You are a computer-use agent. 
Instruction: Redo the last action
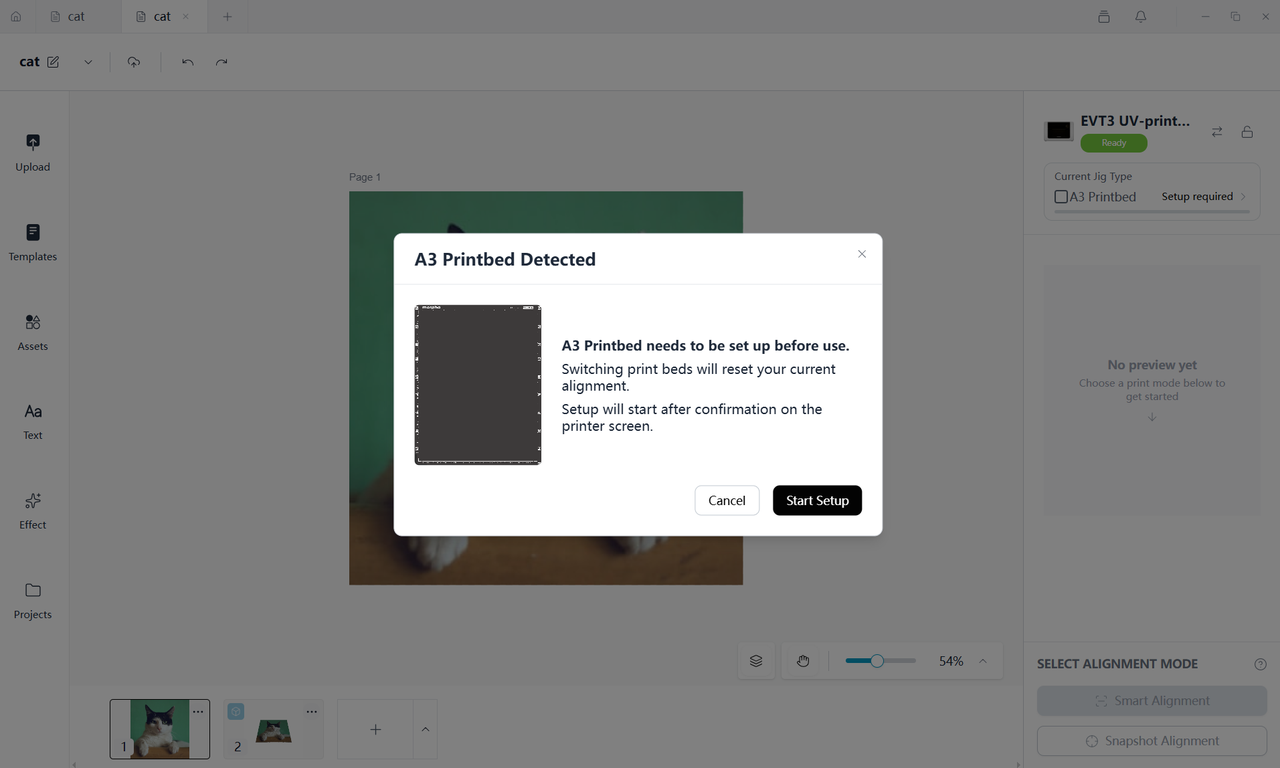click(x=221, y=62)
